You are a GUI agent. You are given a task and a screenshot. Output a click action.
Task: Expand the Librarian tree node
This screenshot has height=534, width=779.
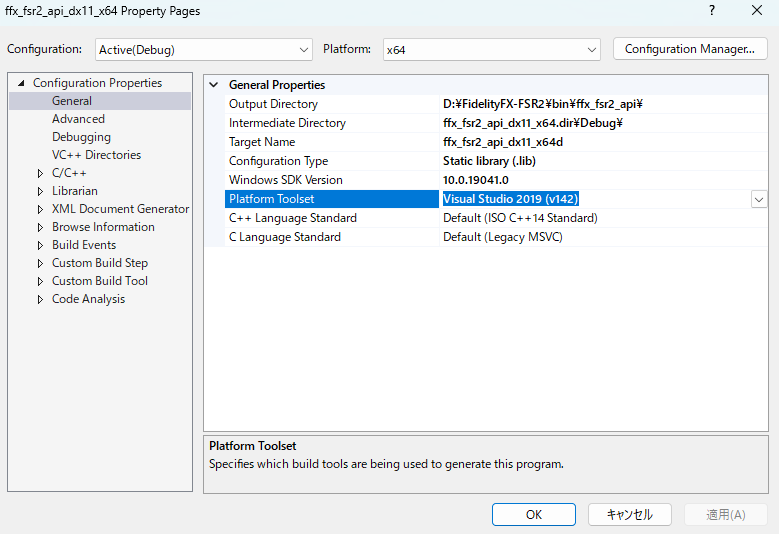coord(40,191)
